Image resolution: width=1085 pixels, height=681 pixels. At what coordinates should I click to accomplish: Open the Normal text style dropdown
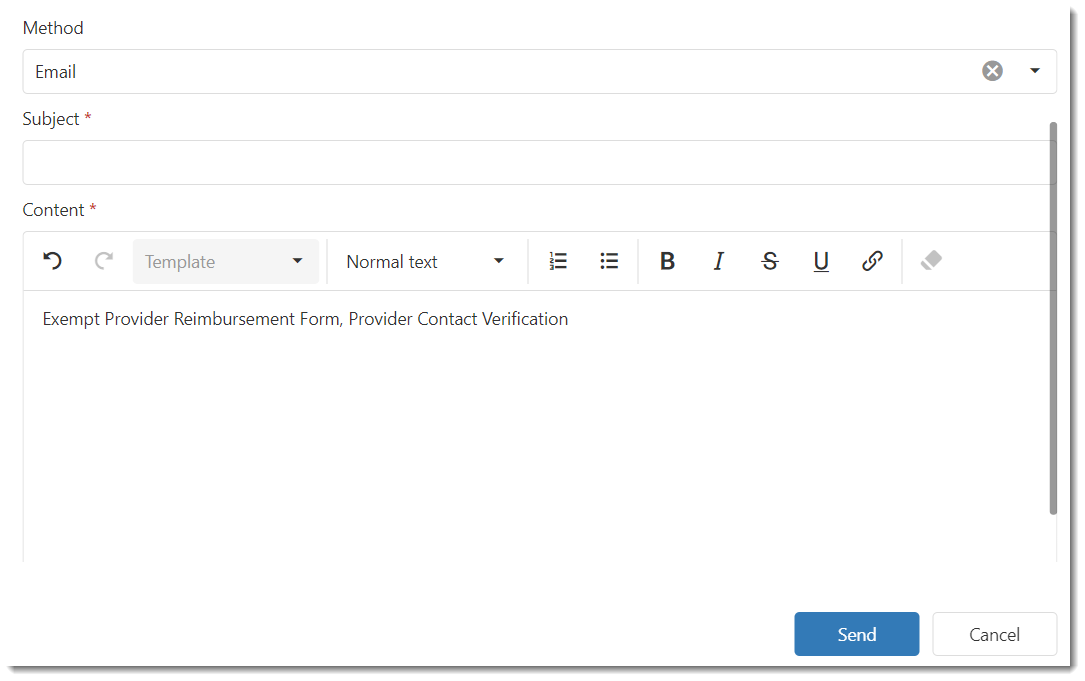[x=426, y=261]
